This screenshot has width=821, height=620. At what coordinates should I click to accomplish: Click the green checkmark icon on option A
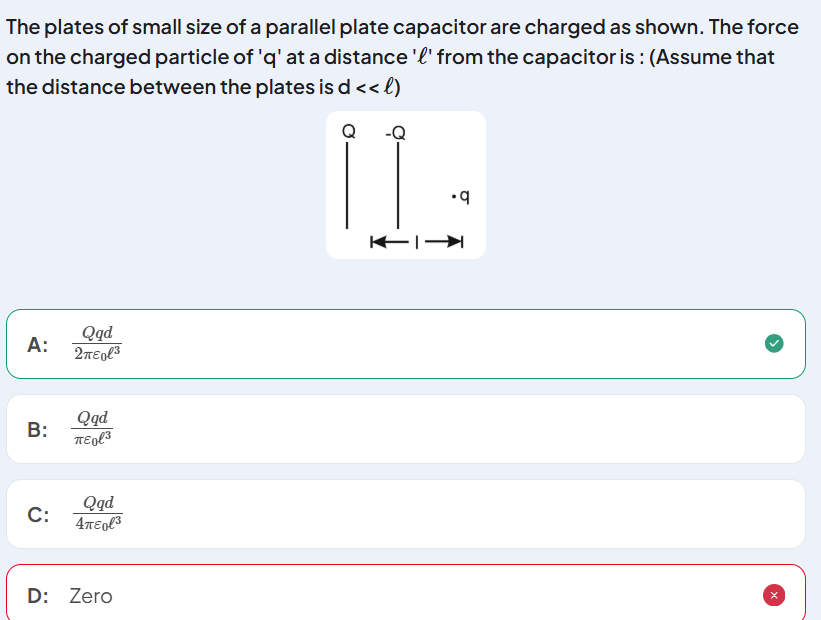coord(774,344)
